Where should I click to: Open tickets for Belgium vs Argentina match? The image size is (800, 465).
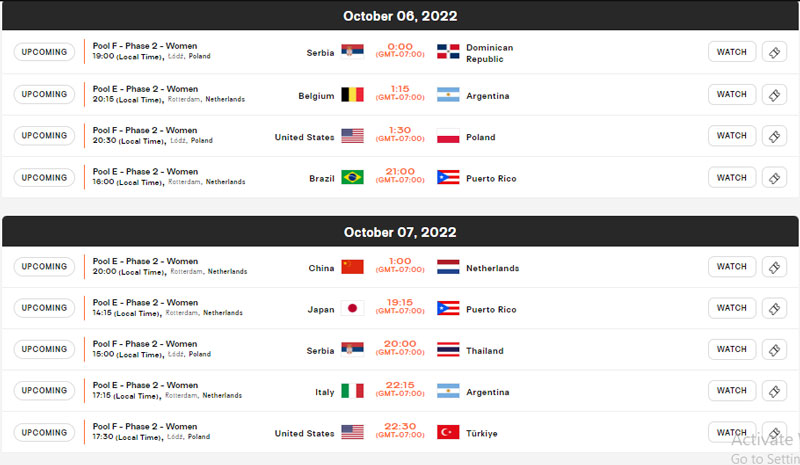coord(774,94)
